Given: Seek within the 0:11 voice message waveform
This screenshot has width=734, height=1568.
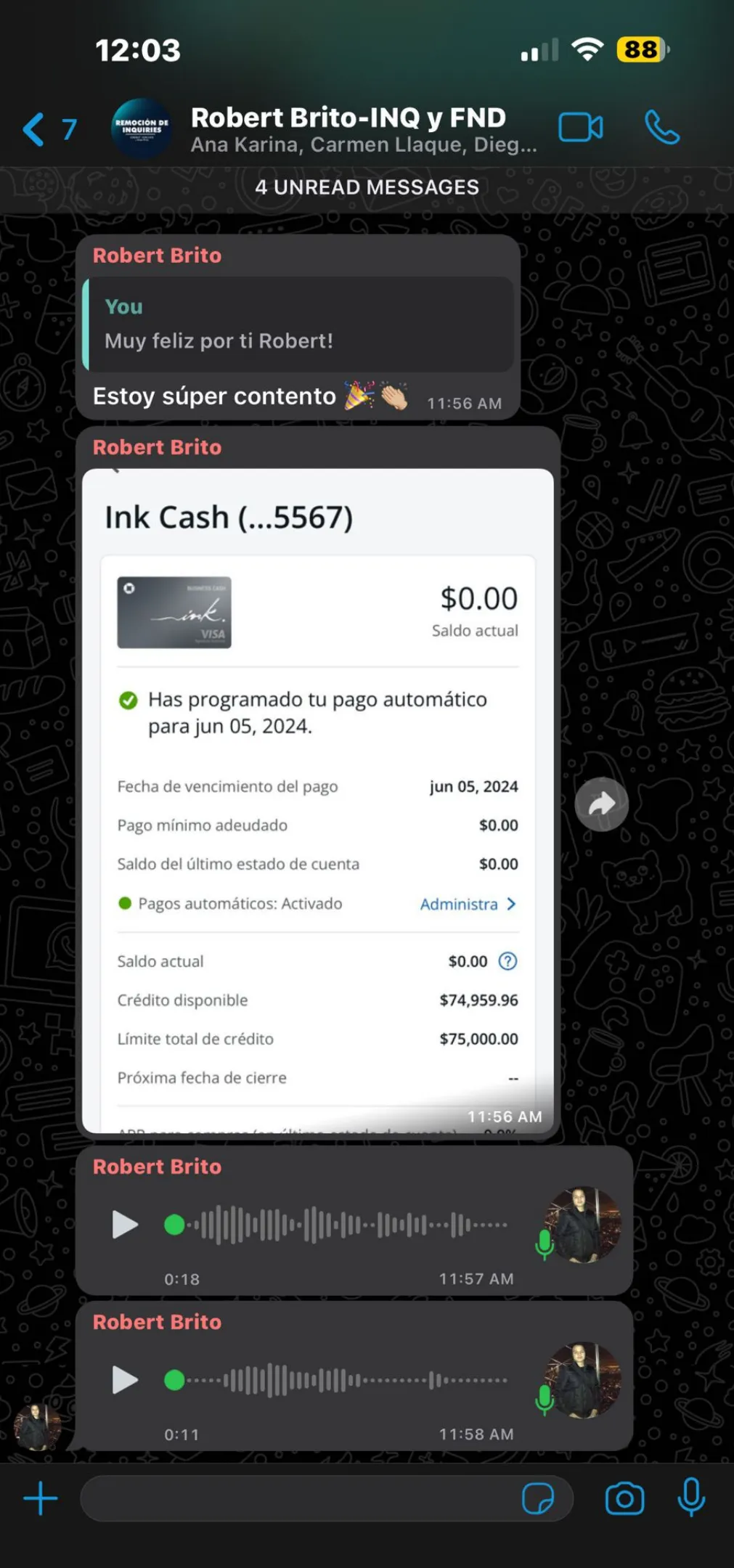Looking at the screenshot, I should [x=336, y=1380].
